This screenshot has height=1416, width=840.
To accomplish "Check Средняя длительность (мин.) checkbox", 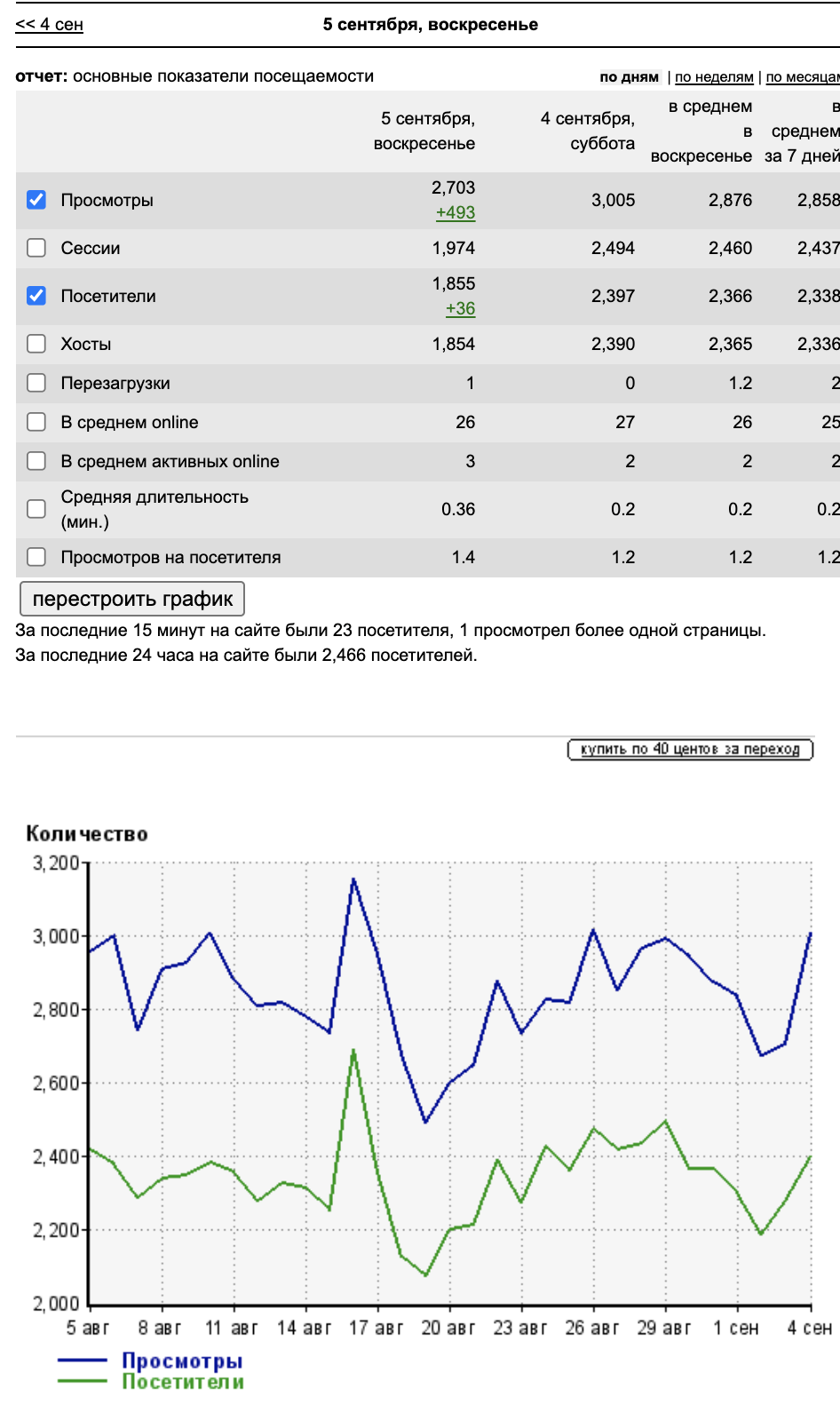I will click(36, 509).
